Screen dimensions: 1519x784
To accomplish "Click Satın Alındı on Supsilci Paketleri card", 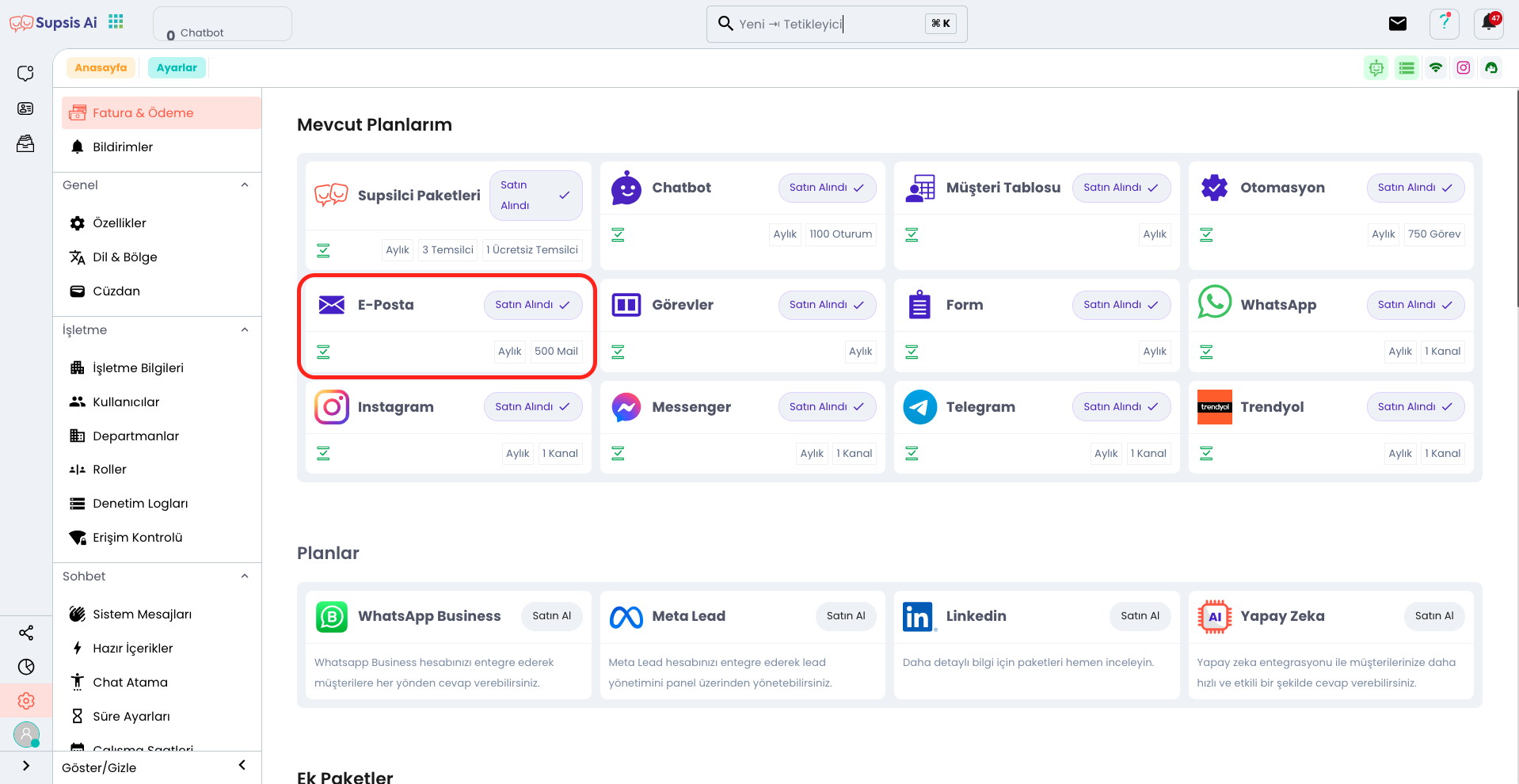I will (536, 196).
